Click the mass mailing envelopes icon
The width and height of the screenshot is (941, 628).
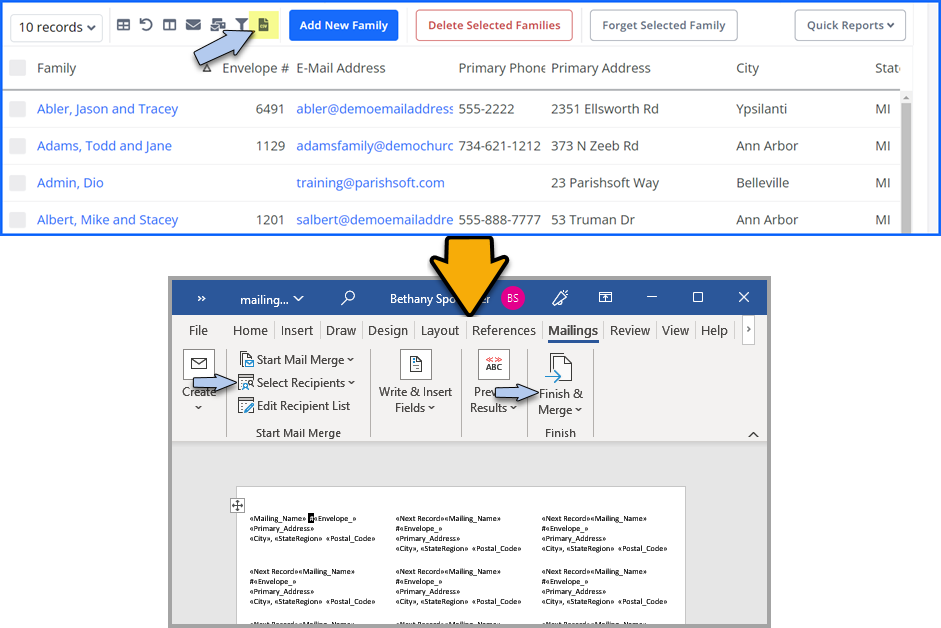click(x=218, y=25)
